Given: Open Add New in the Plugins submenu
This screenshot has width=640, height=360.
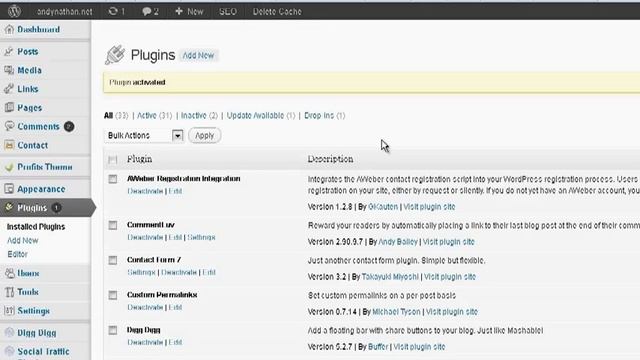Looking at the screenshot, I should [x=23, y=240].
